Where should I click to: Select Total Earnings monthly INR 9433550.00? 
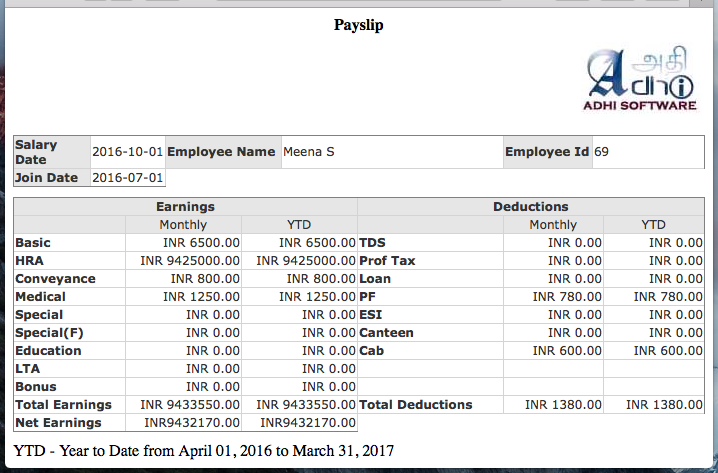pos(190,405)
